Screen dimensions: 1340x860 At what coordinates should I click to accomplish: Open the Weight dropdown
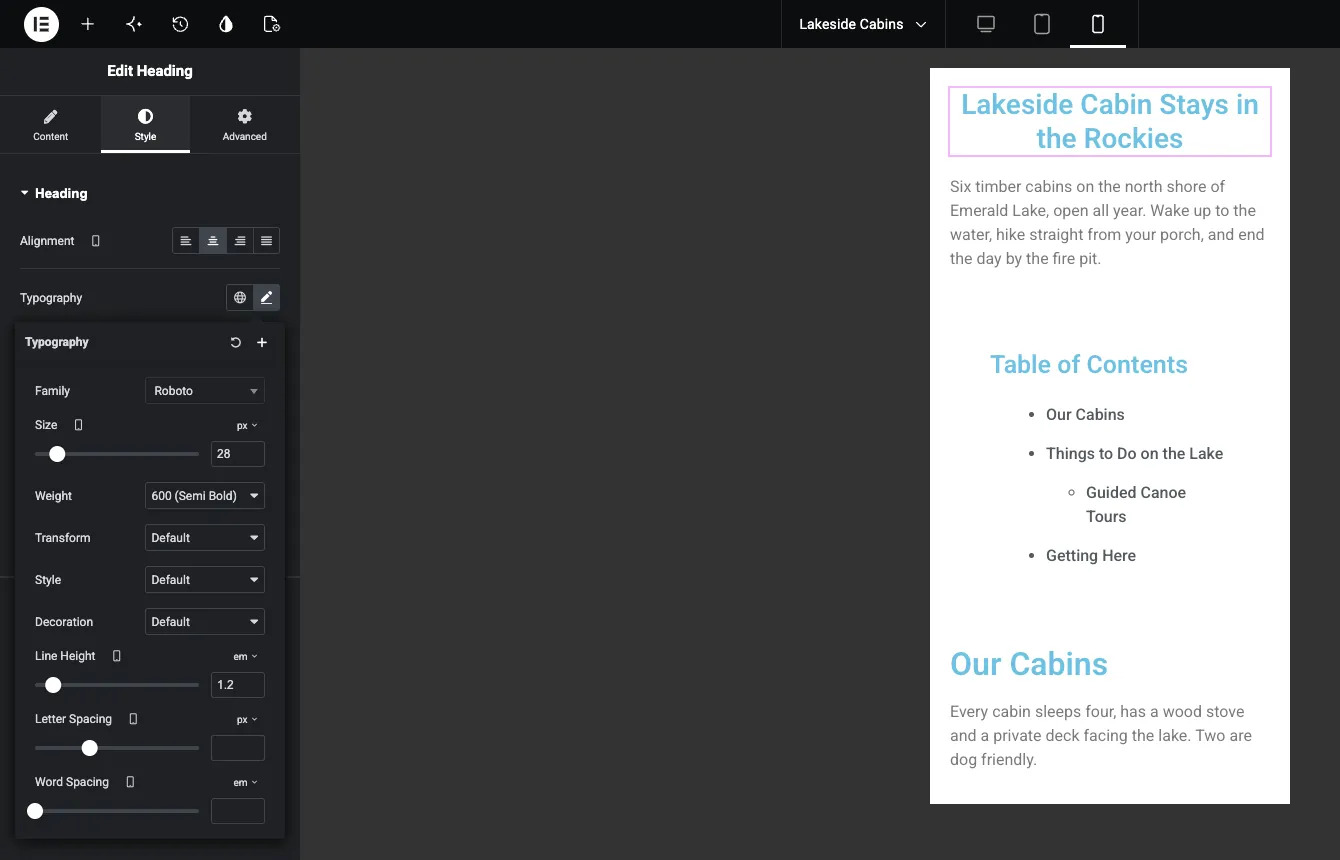point(205,496)
